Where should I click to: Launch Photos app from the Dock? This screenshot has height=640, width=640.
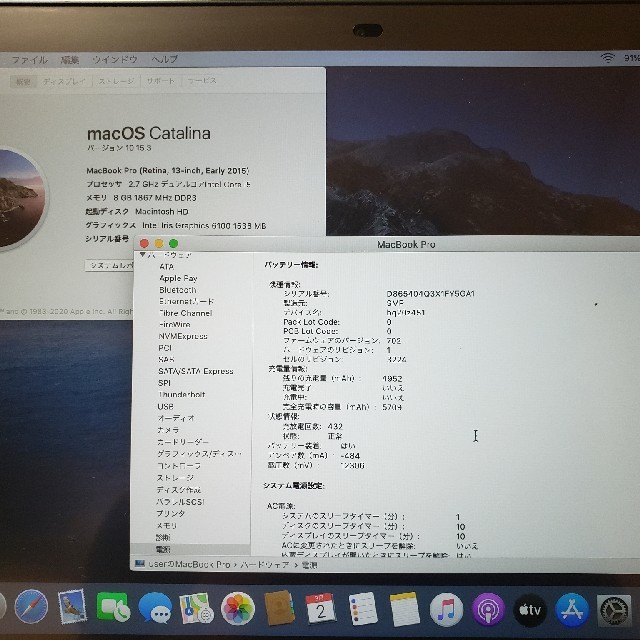click(x=238, y=609)
